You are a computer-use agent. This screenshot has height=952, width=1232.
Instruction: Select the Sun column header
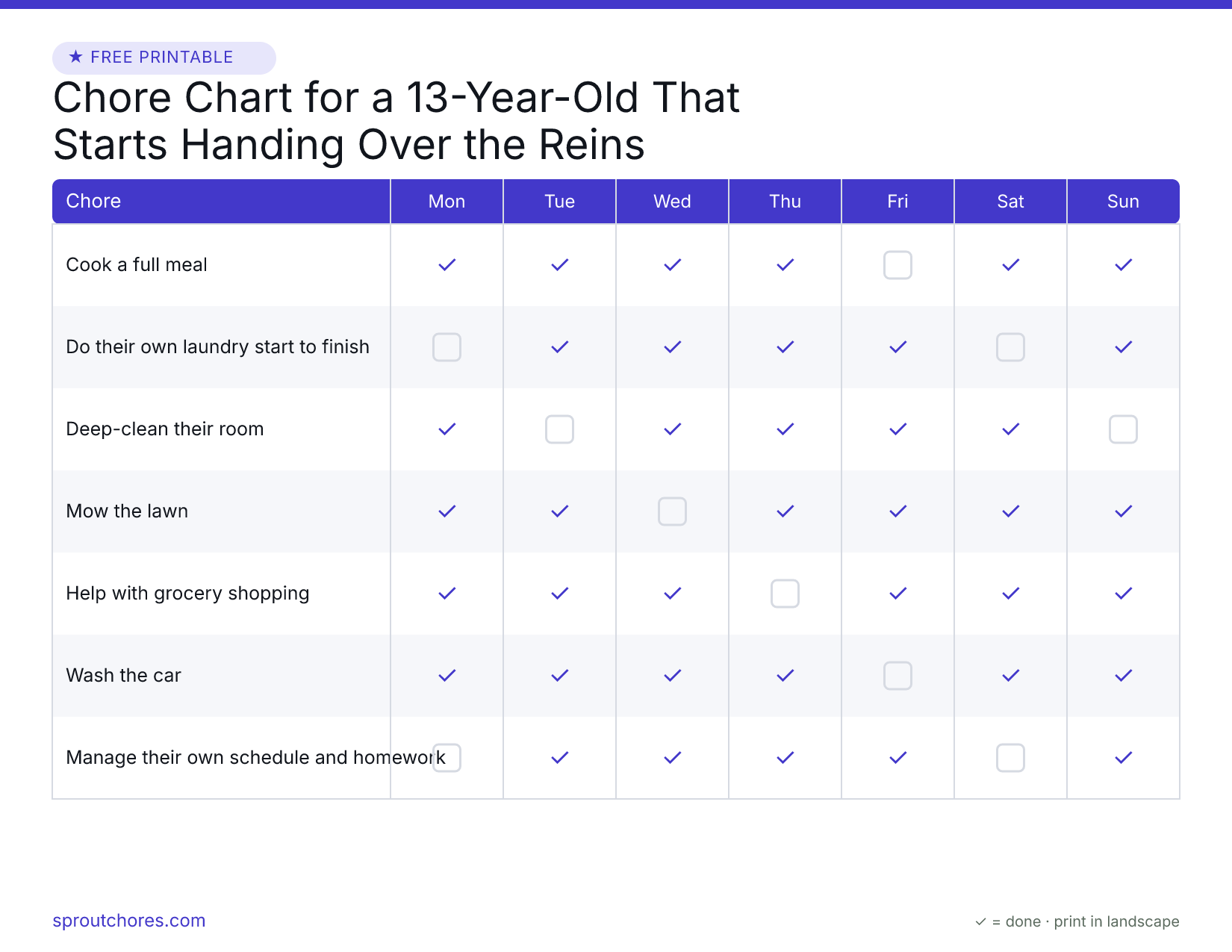coord(1123,201)
